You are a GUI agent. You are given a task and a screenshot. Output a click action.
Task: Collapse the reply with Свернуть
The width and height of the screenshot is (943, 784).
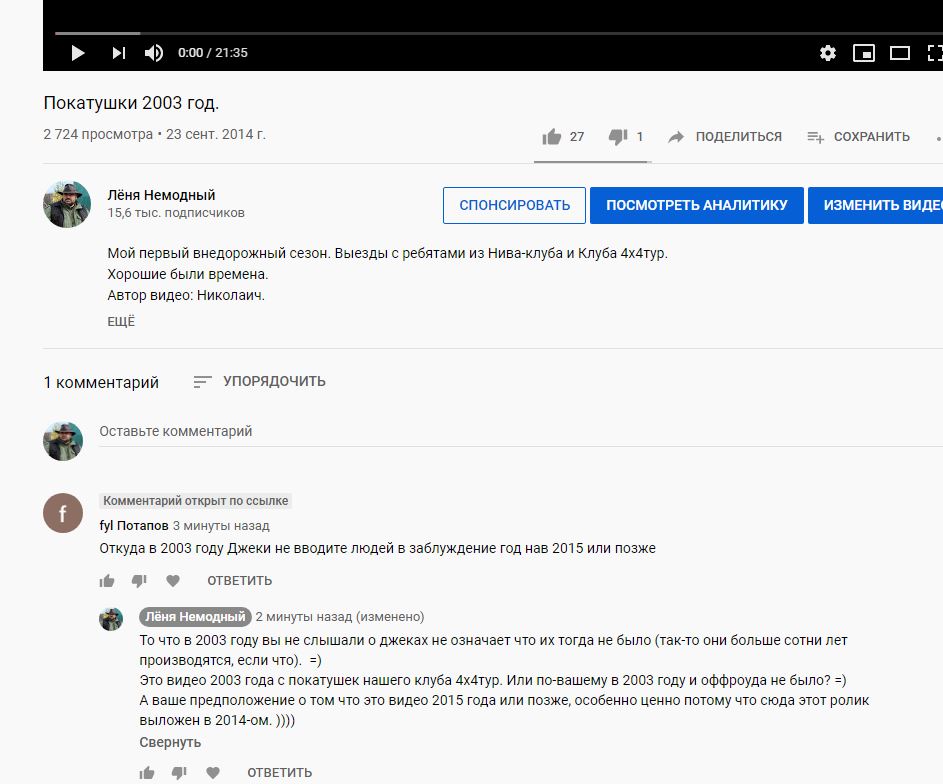tap(170, 742)
